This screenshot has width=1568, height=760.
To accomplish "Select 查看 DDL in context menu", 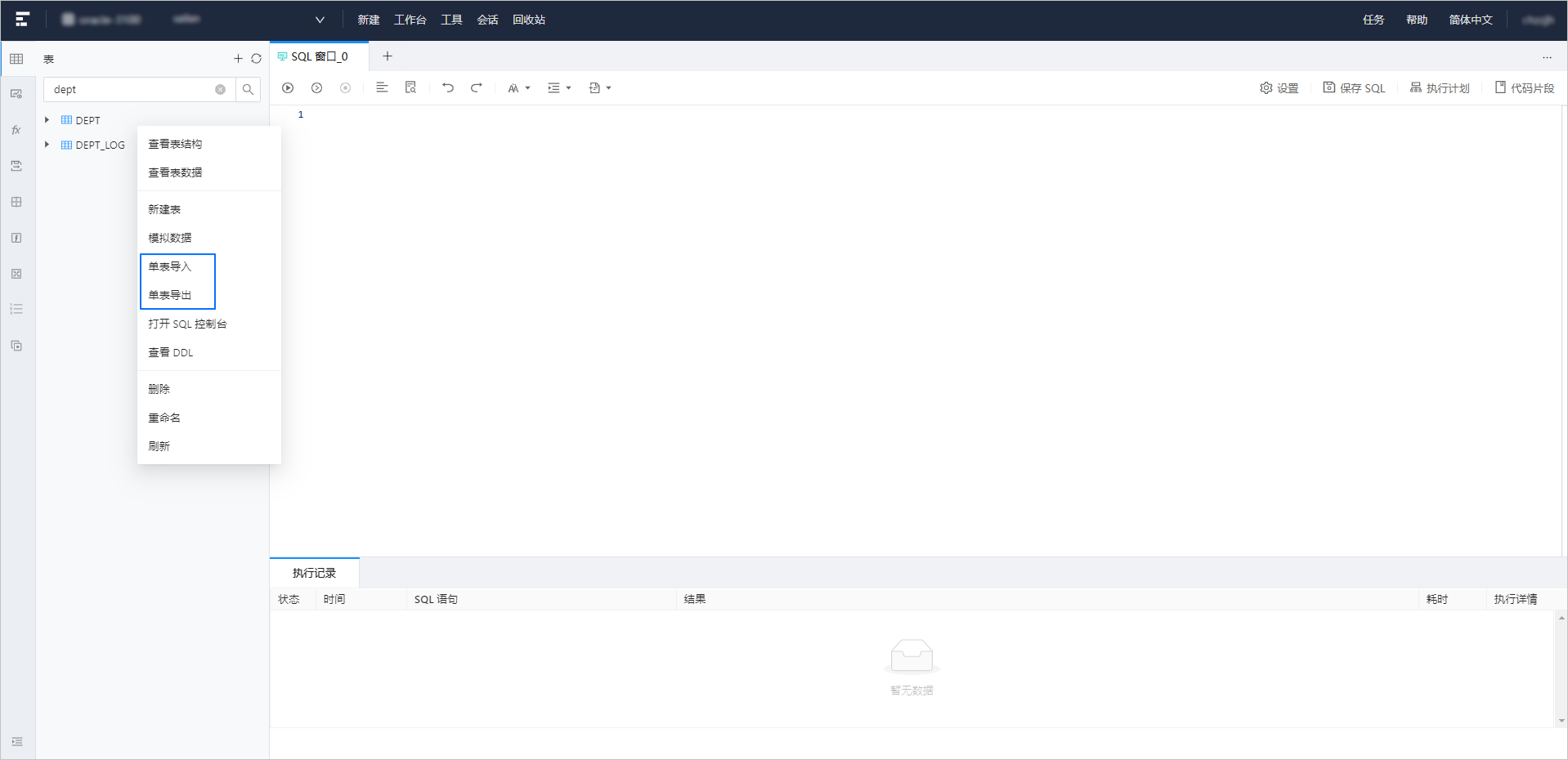I will [x=171, y=352].
